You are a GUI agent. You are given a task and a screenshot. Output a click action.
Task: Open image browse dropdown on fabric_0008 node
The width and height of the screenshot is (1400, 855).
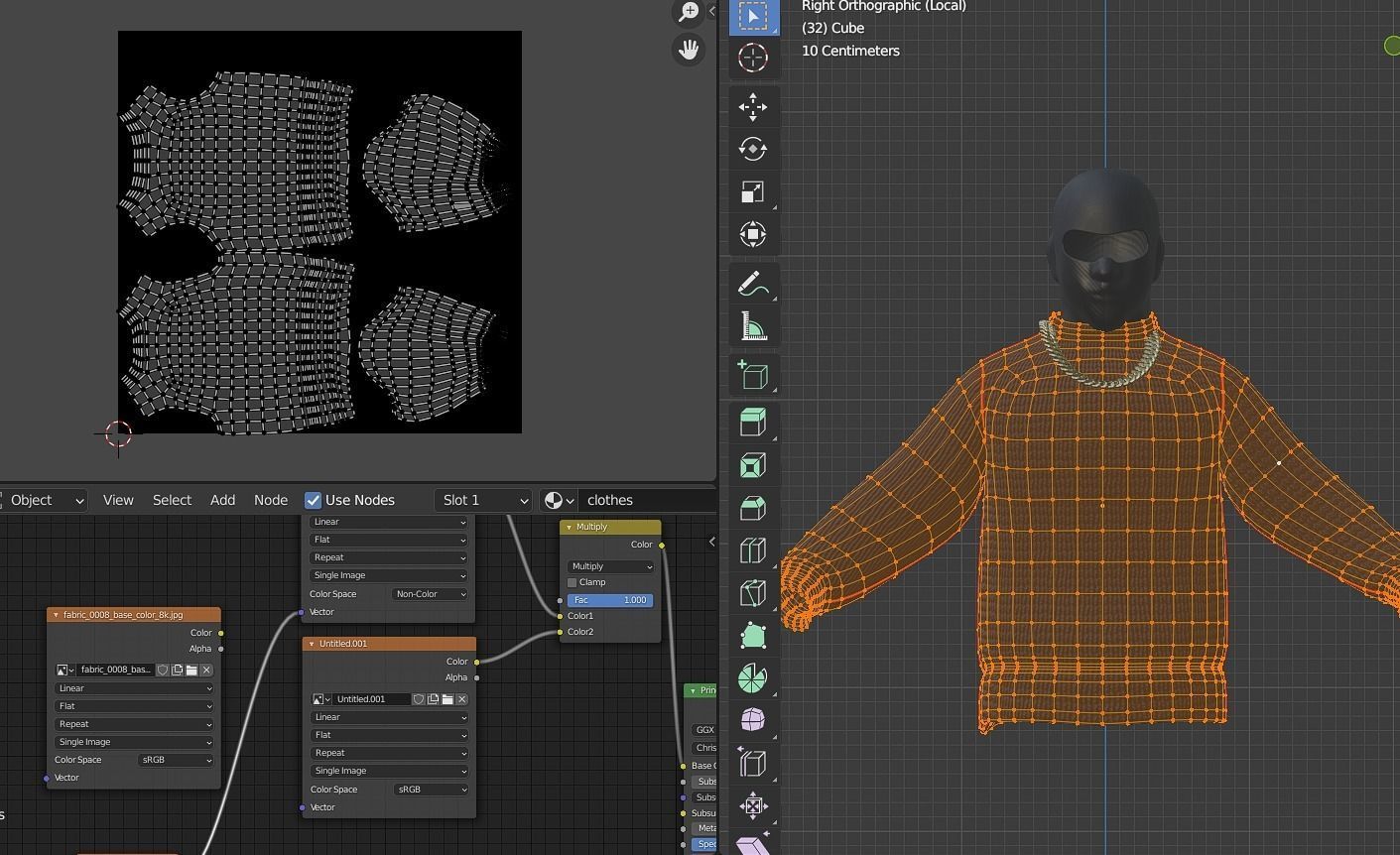click(x=65, y=671)
